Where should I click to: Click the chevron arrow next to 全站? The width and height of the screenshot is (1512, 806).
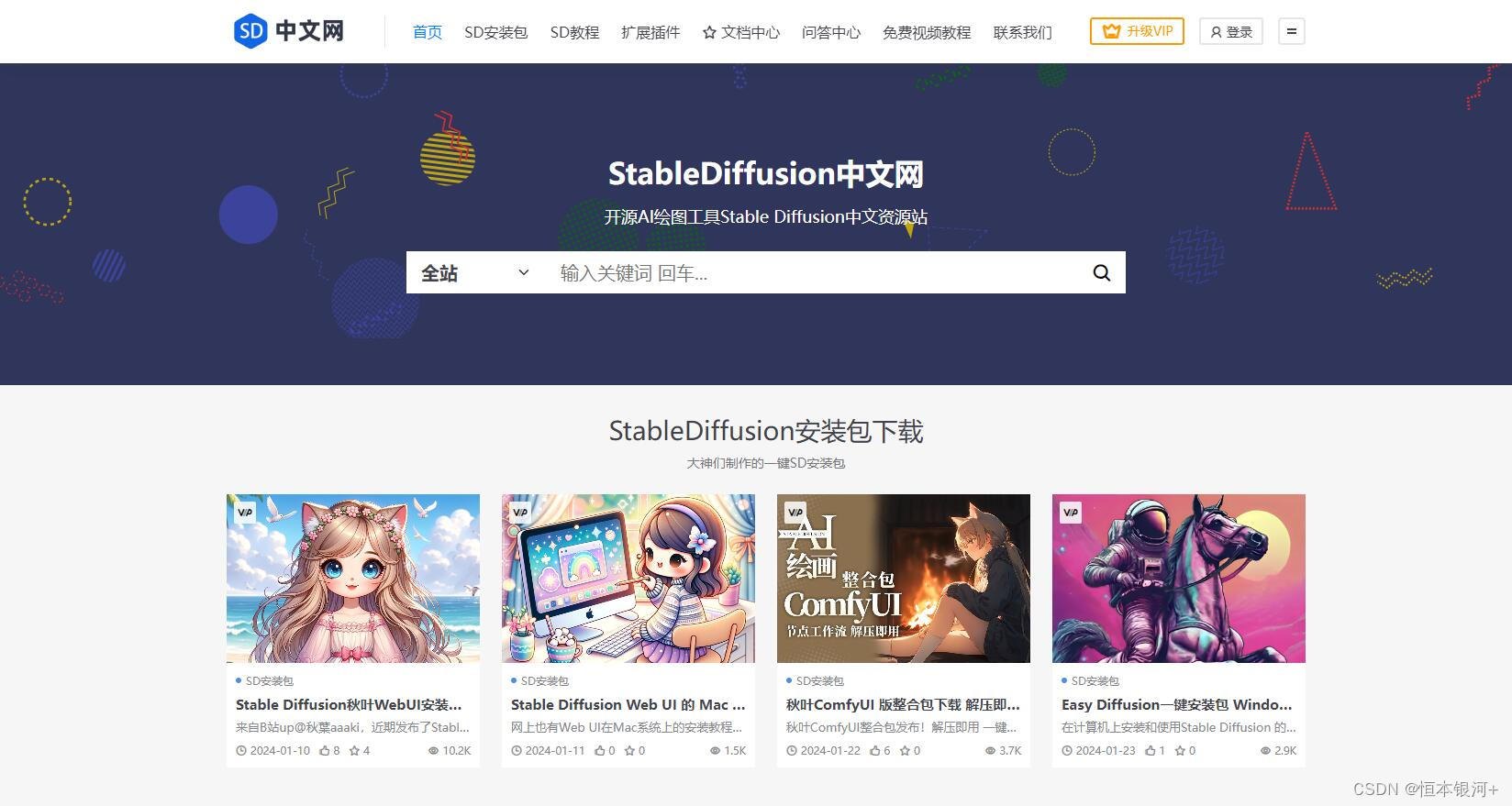coord(524,272)
